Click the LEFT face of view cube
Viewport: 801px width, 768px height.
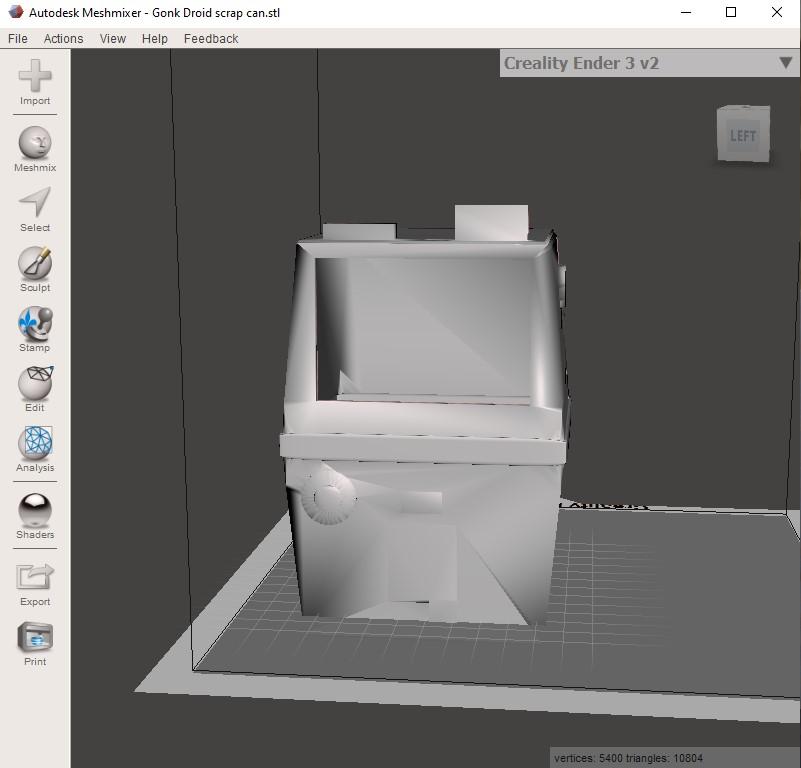pyautogui.click(x=743, y=136)
